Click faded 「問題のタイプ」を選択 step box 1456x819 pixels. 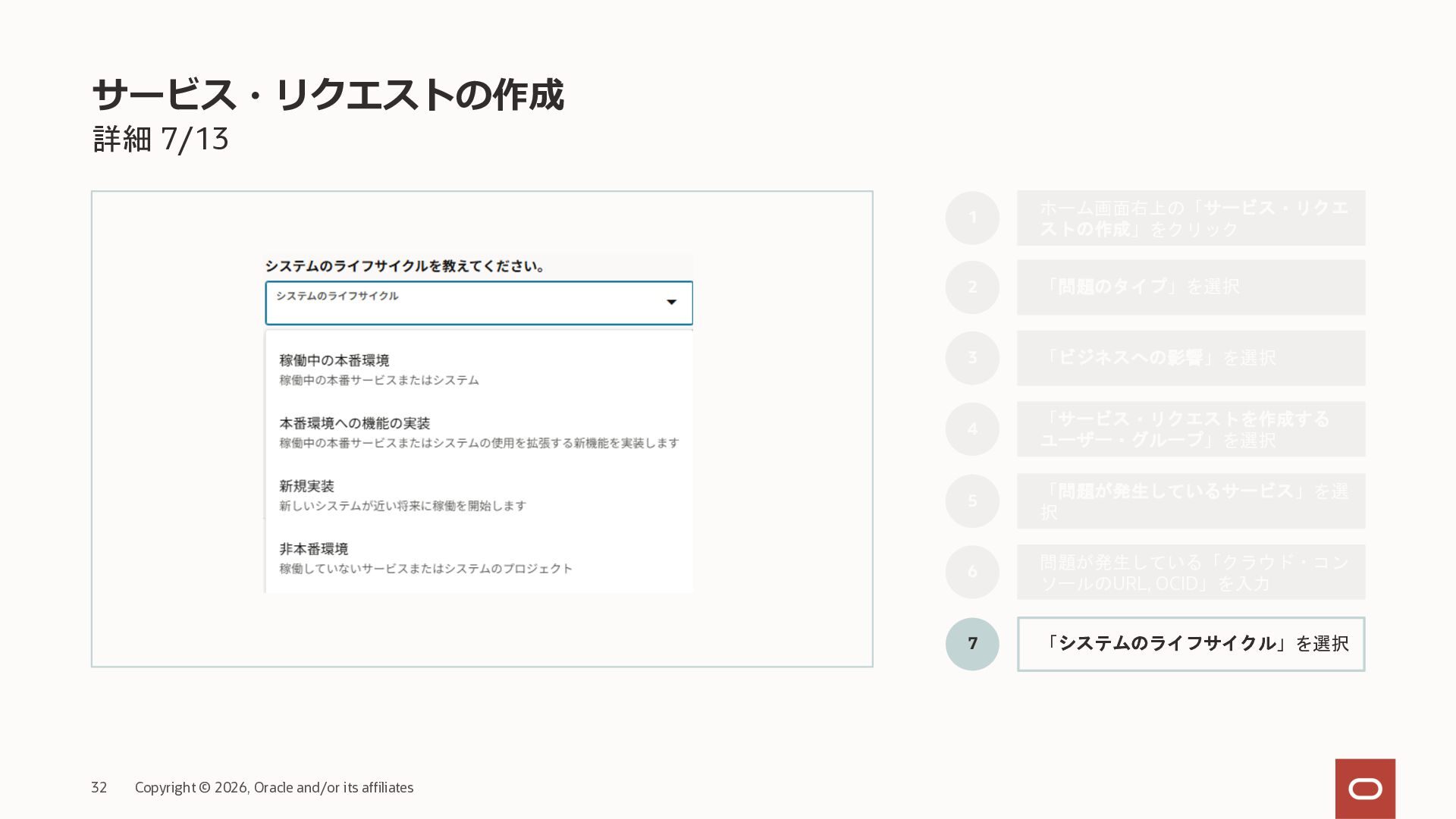(x=1191, y=287)
